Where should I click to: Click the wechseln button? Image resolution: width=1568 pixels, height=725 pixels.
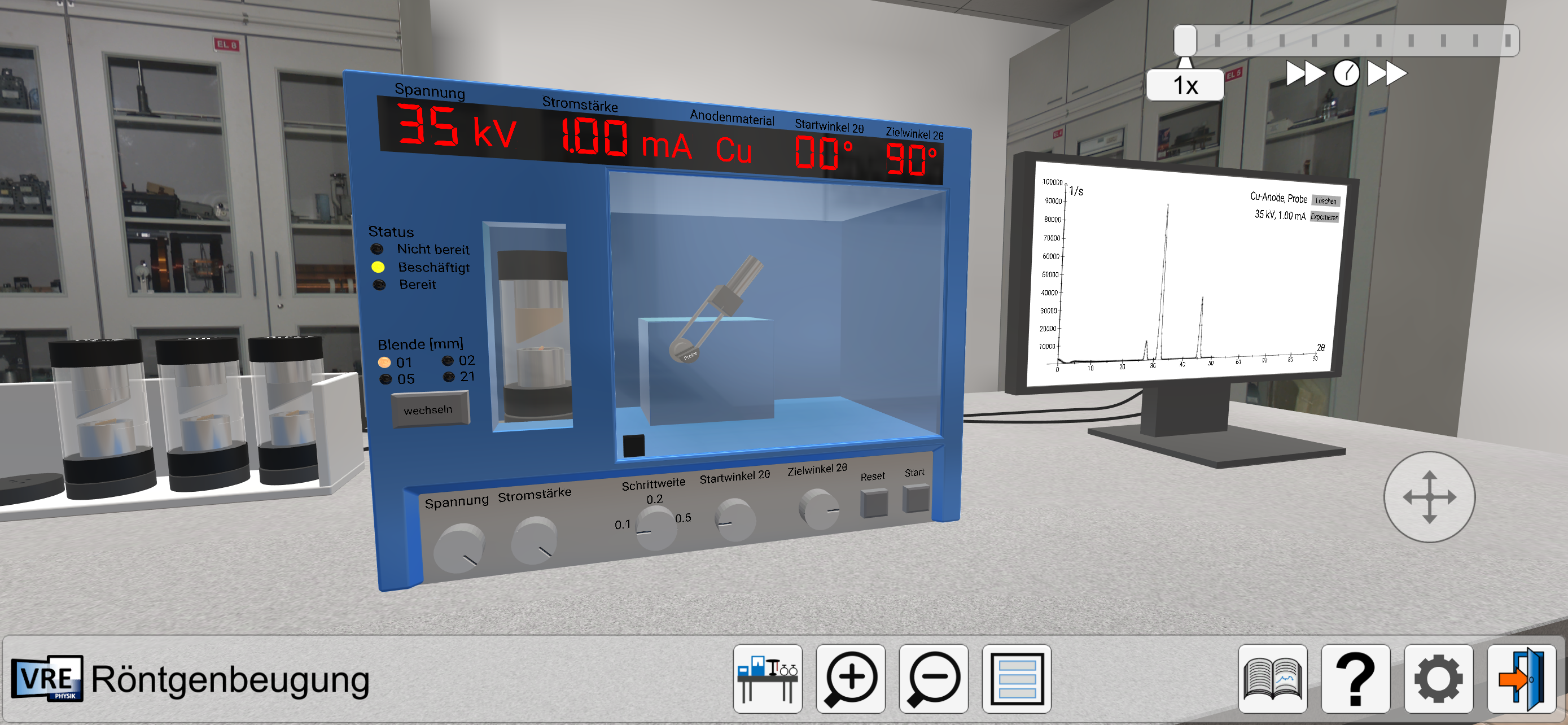coord(430,410)
